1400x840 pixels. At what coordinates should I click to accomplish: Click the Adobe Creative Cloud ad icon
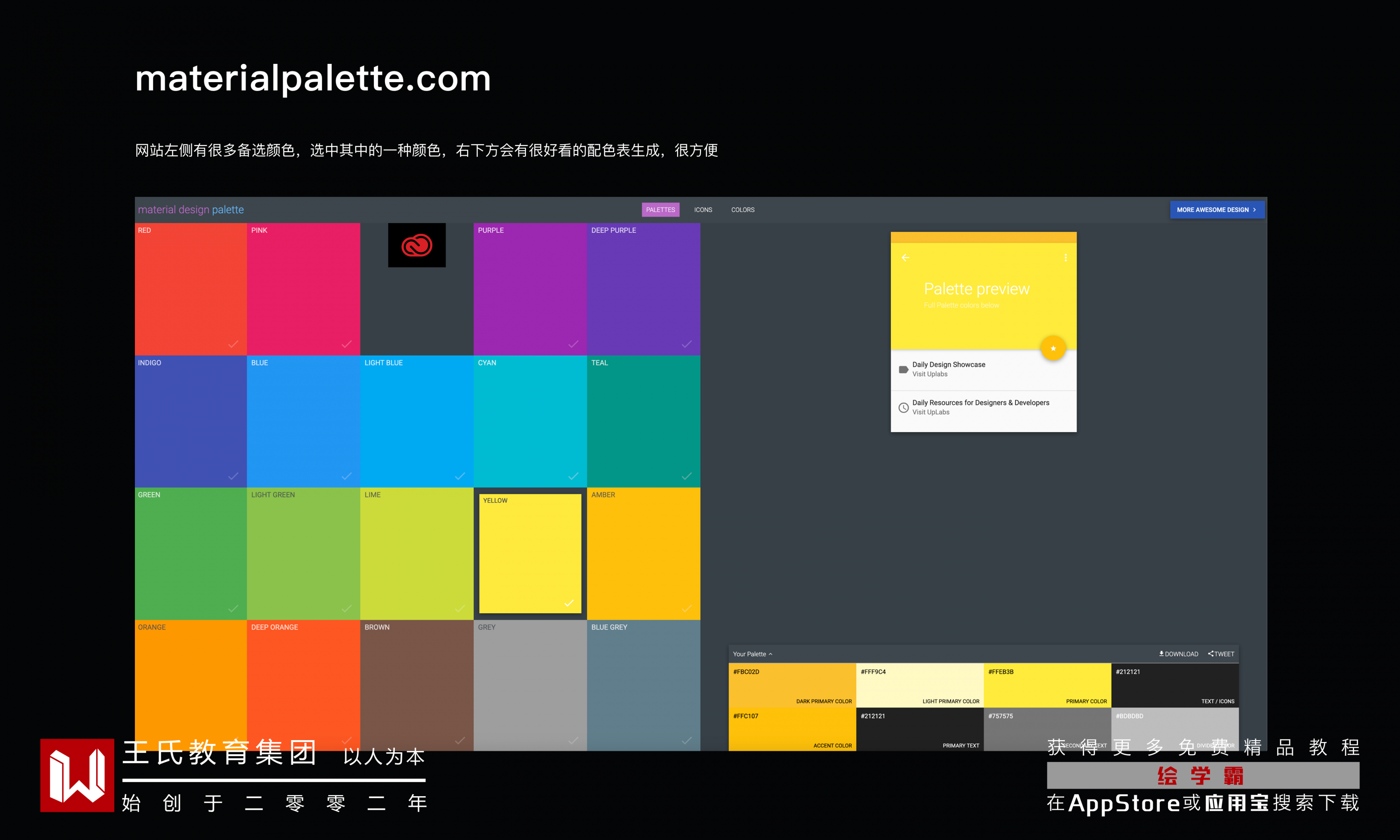pos(416,245)
